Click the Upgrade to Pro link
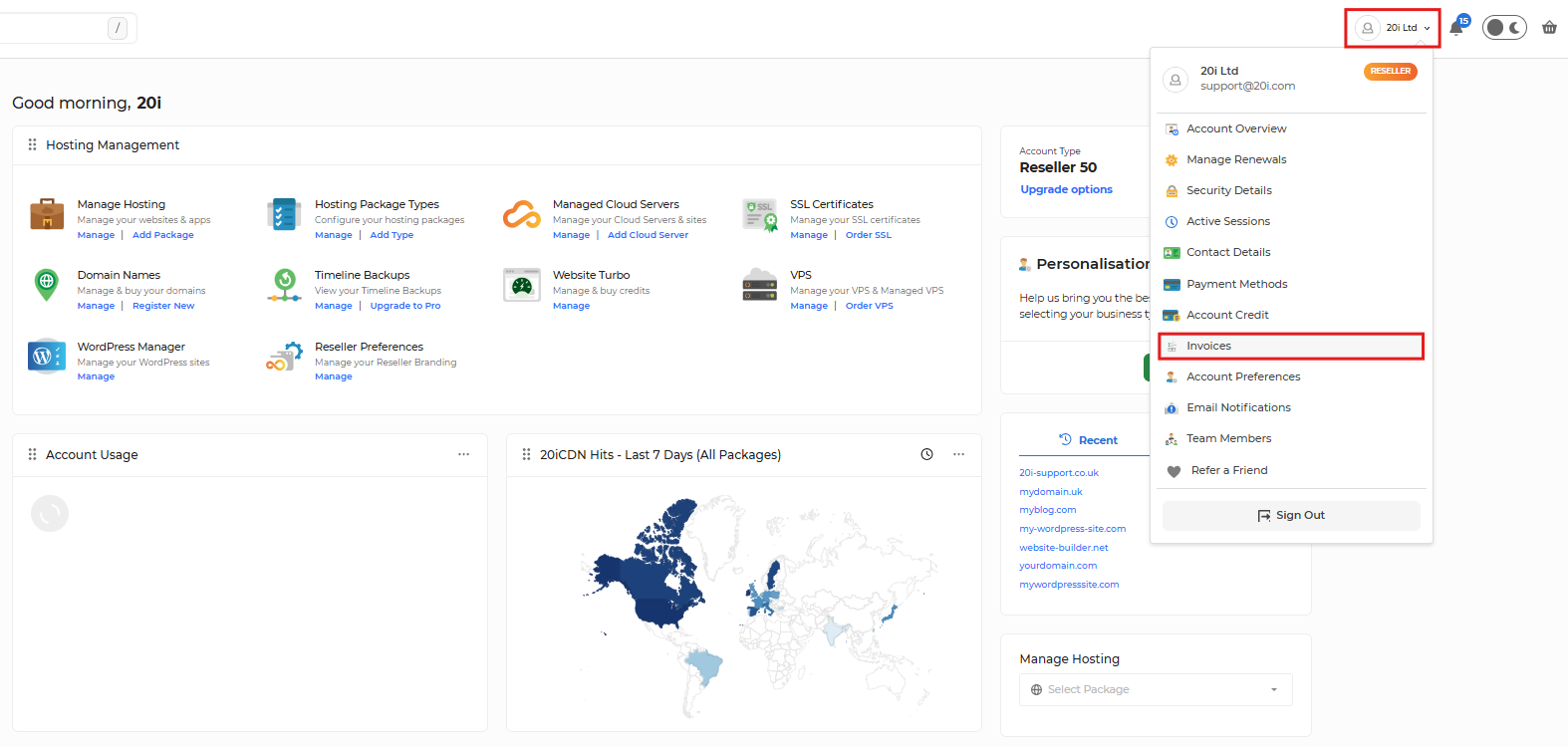The height and width of the screenshot is (746, 1568). tap(405, 306)
